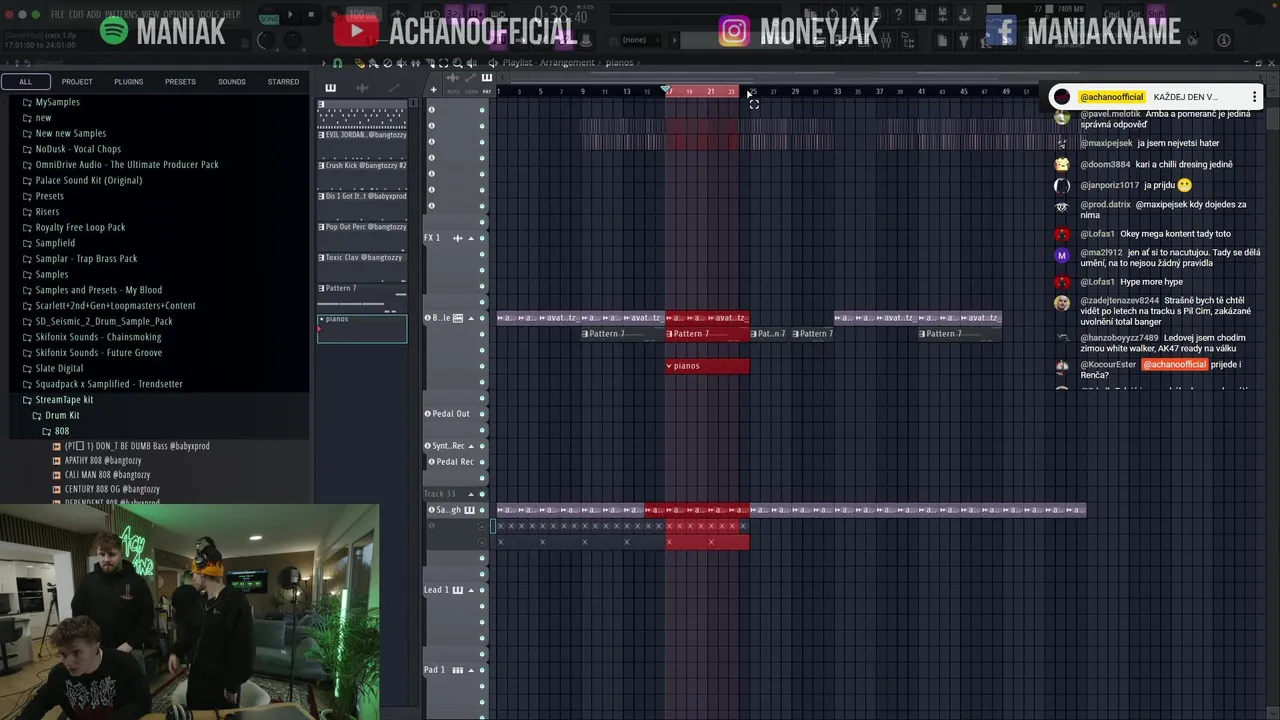Viewport: 1280px width, 720px height.
Task: Switch browser to PRESETS tab
Action: tap(180, 82)
